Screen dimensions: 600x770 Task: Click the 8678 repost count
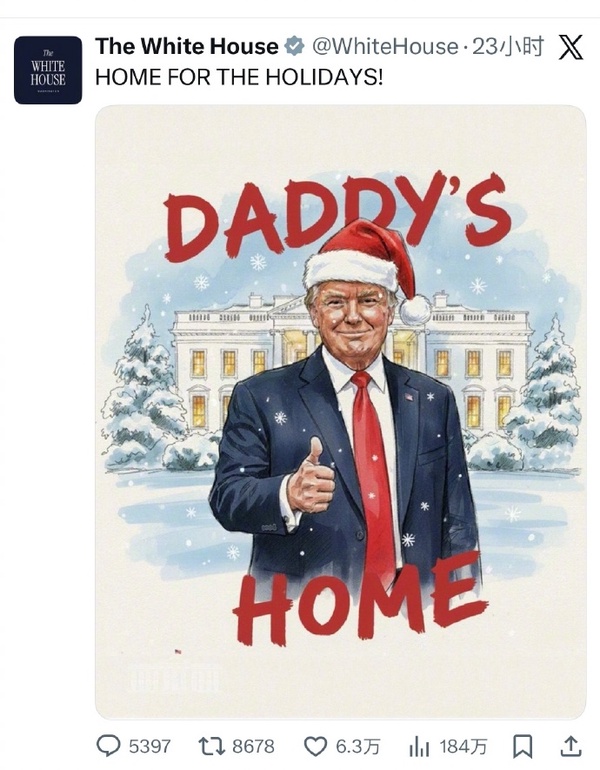click(x=253, y=746)
